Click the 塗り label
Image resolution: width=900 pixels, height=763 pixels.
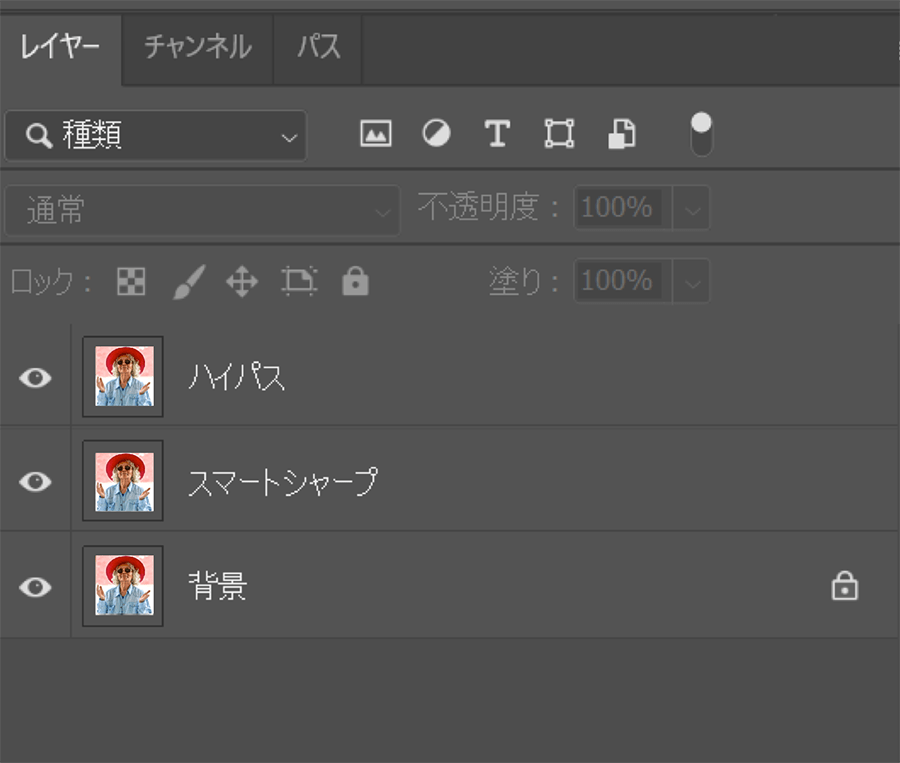pyautogui.click(x=523, y=281)
